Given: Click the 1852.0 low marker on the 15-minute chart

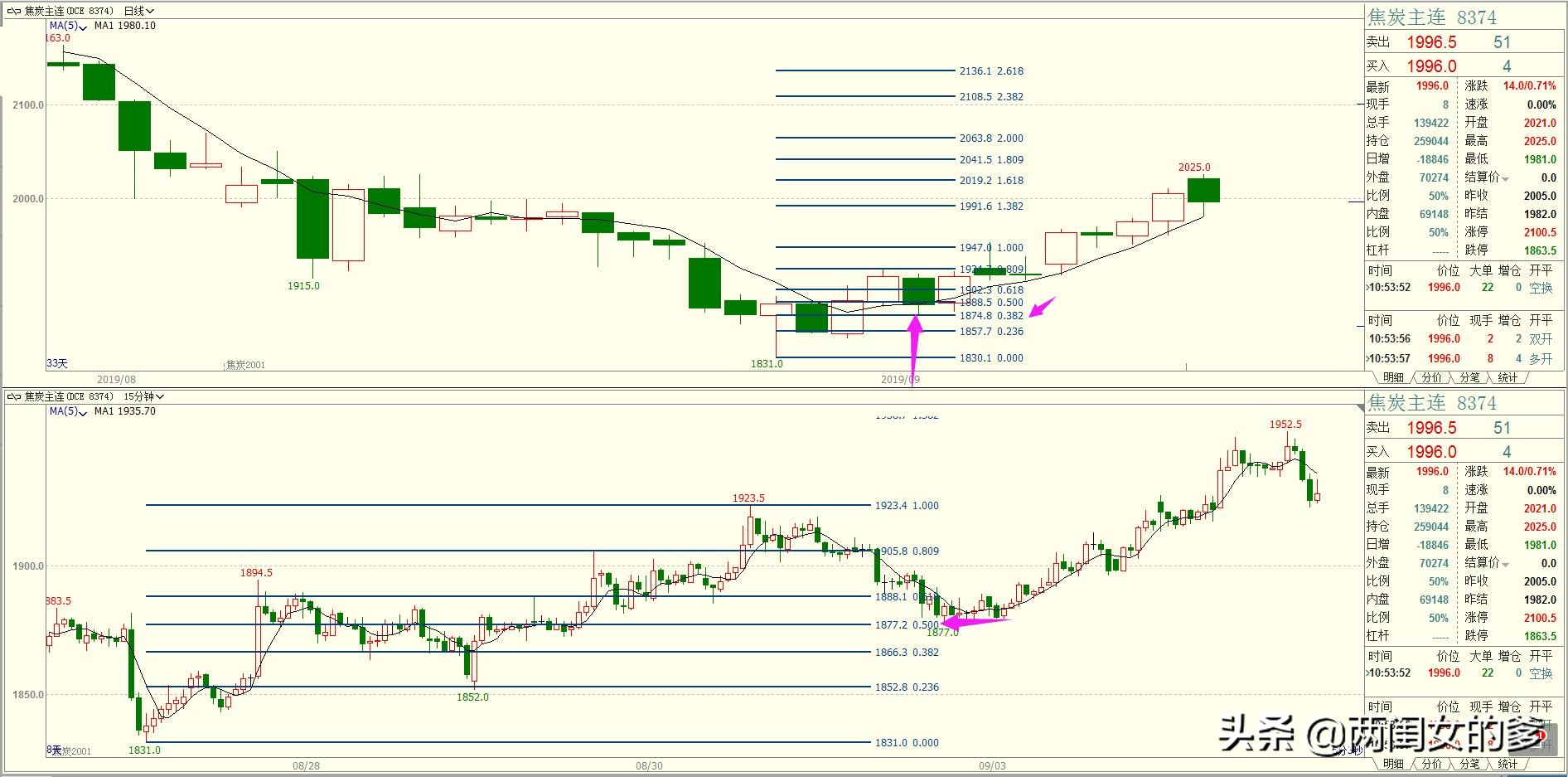Looking at the screenshot, I should 472,697.
